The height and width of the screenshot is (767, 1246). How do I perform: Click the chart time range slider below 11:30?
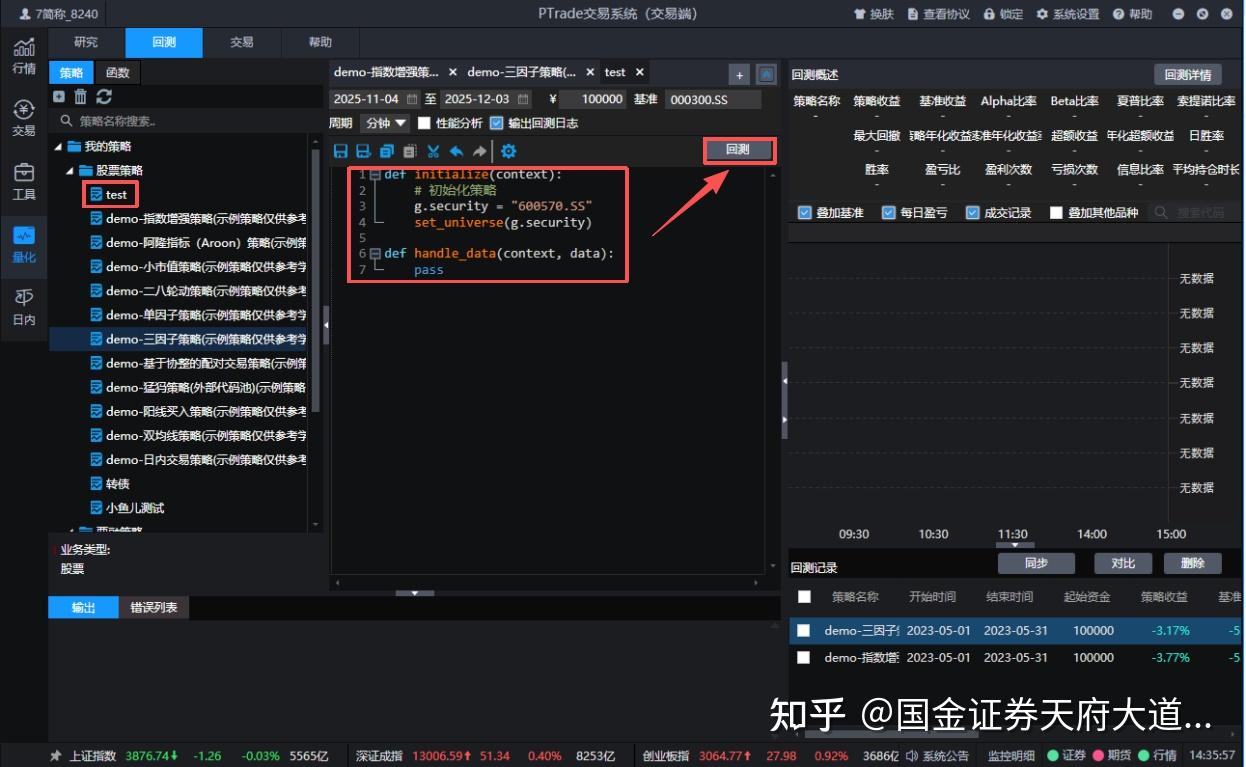click(1013, 546)
